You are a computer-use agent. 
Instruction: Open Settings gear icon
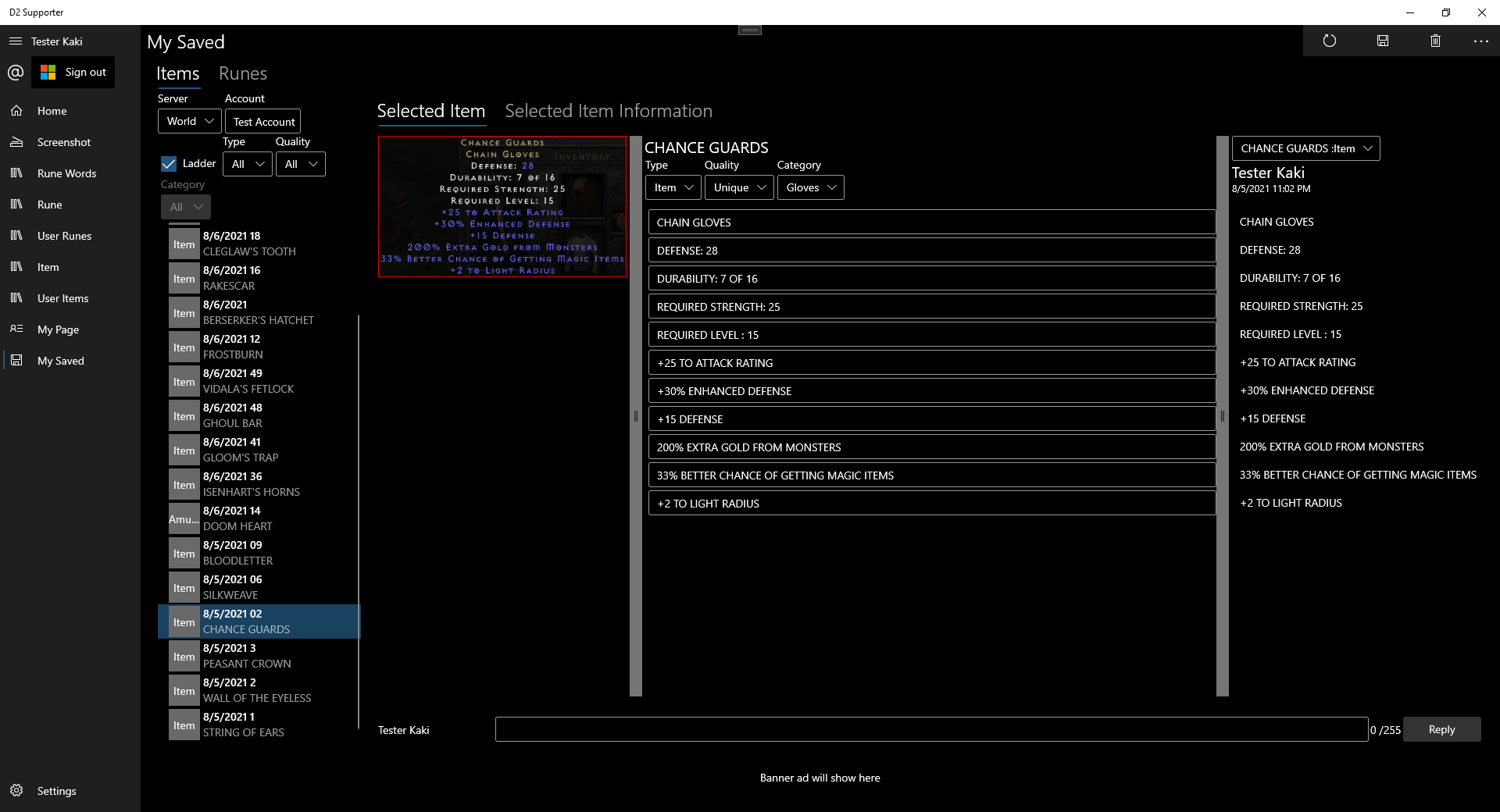pyautogui.click(x=16, y=791)
